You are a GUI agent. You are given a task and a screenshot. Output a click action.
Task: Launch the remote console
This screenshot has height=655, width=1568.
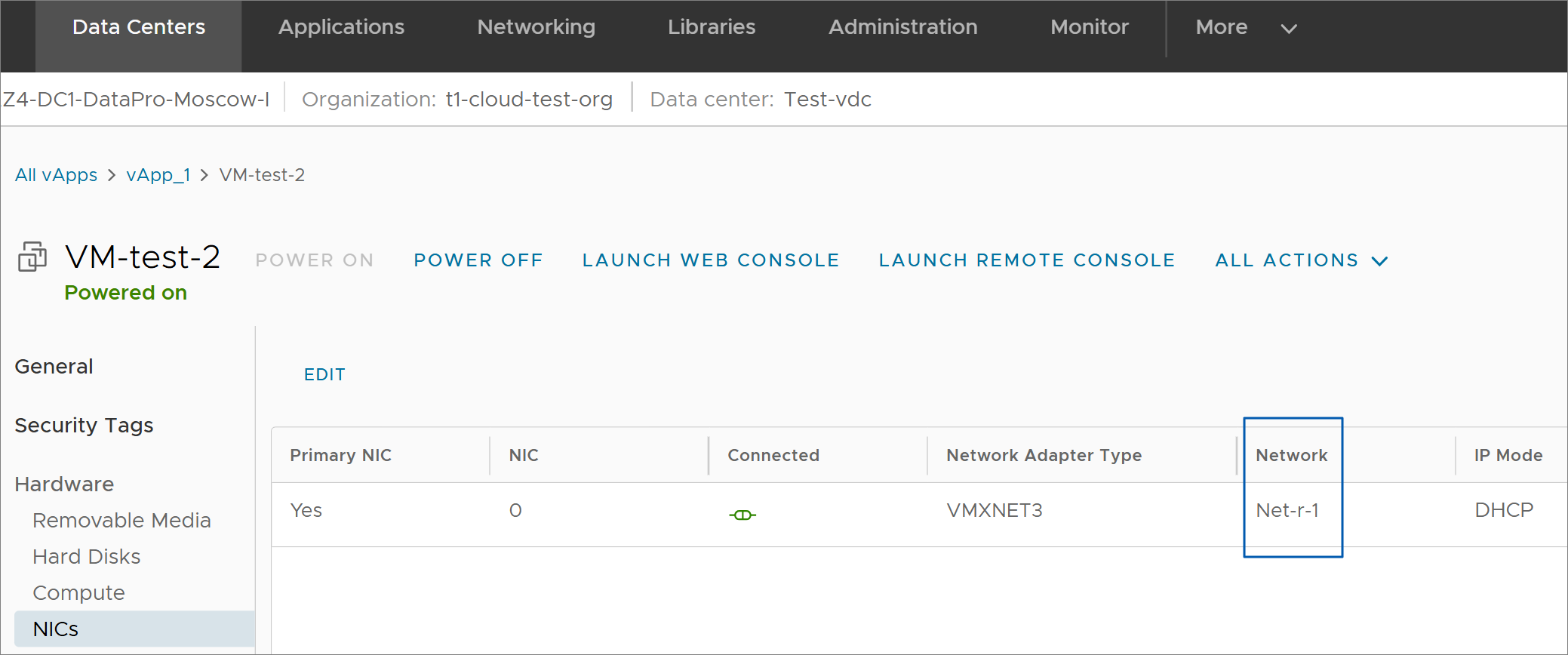1027,260
